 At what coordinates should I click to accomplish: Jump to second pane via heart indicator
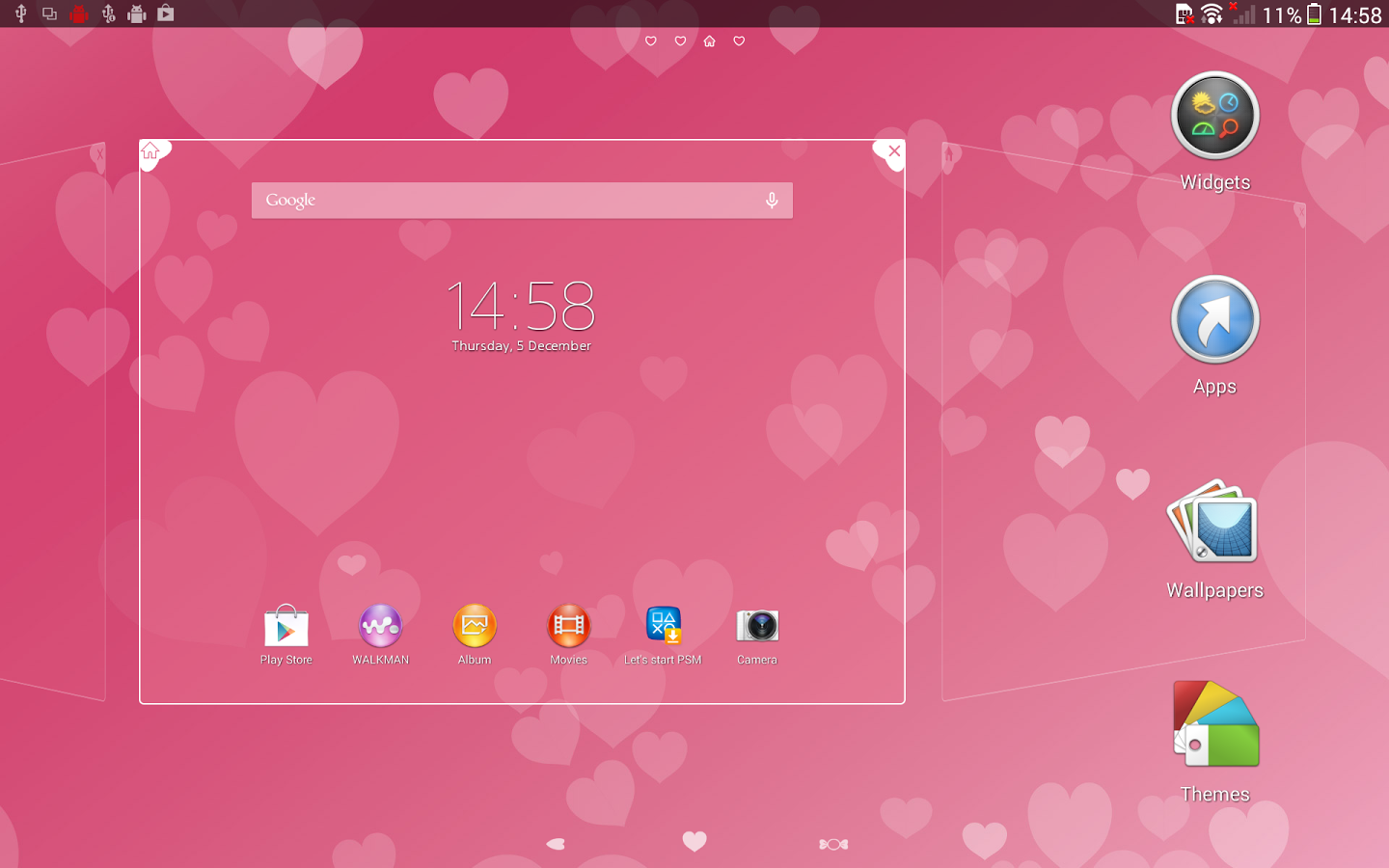click(680, 41)
